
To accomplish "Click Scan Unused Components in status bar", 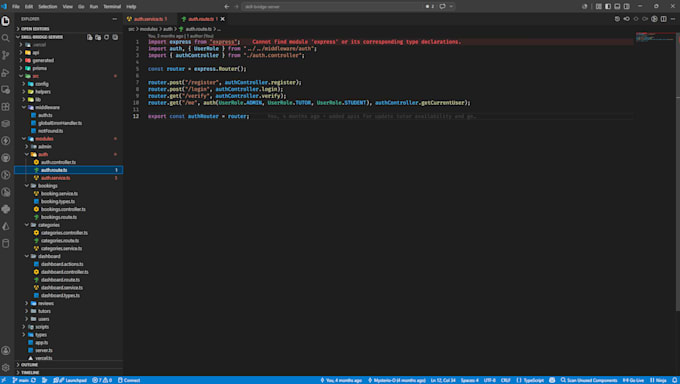I will [x=588, y=381].
